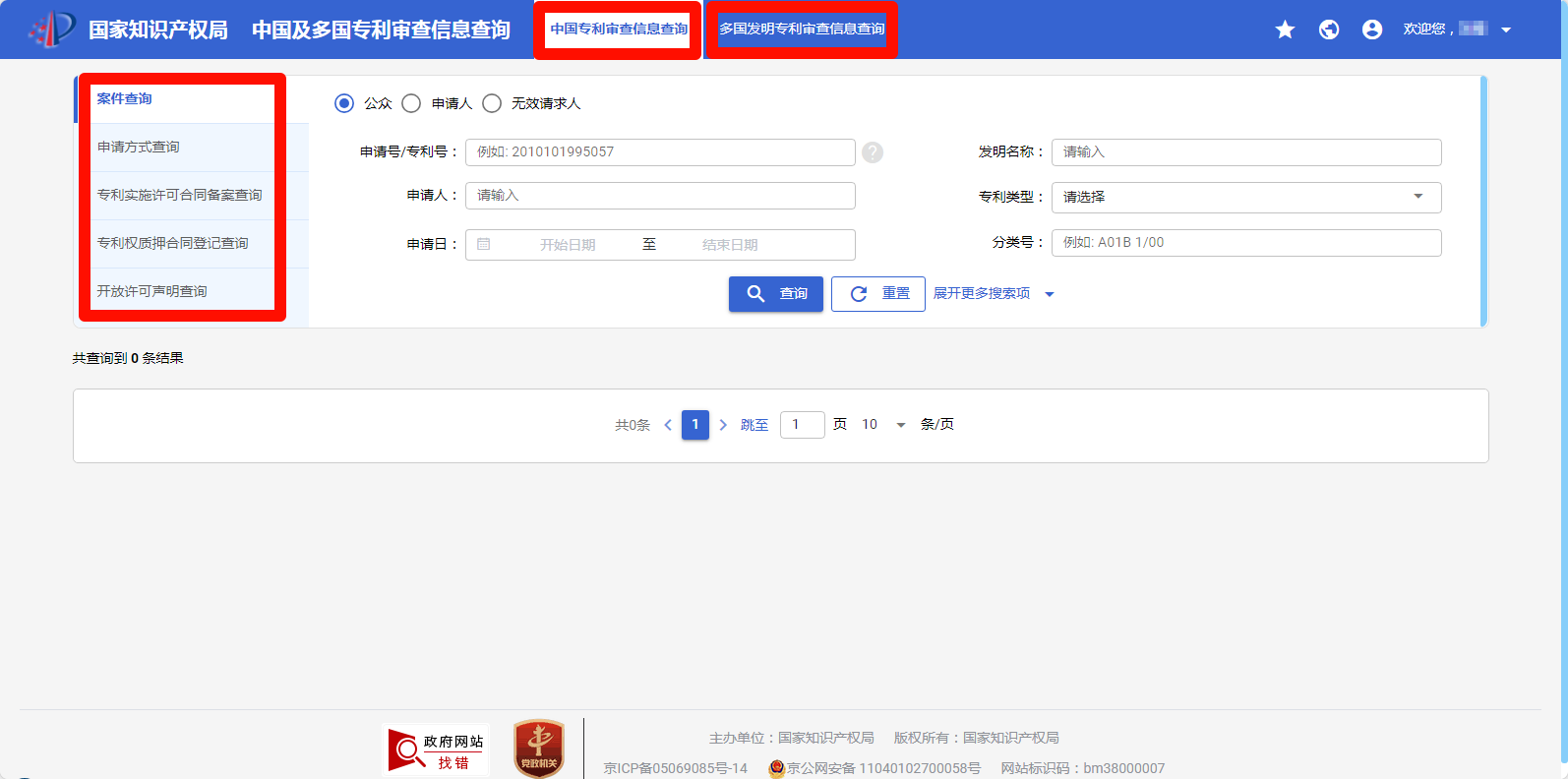Image resolution: width=1568 pixels, height=779 pixels.
Task: Go to the previous results page arrow
Action: click(668, 425)
